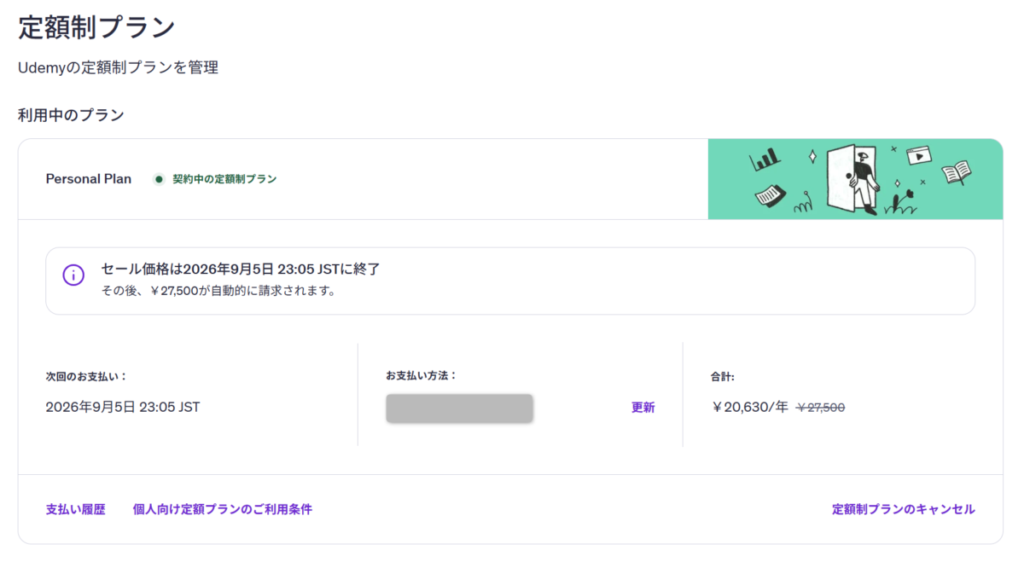Click the Personal Plan name label

(x=88, y=179)
